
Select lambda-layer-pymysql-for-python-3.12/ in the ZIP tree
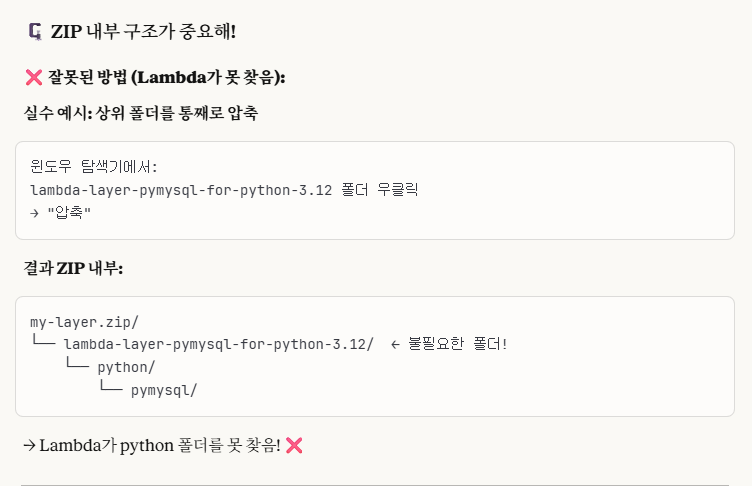pos(218,345)
